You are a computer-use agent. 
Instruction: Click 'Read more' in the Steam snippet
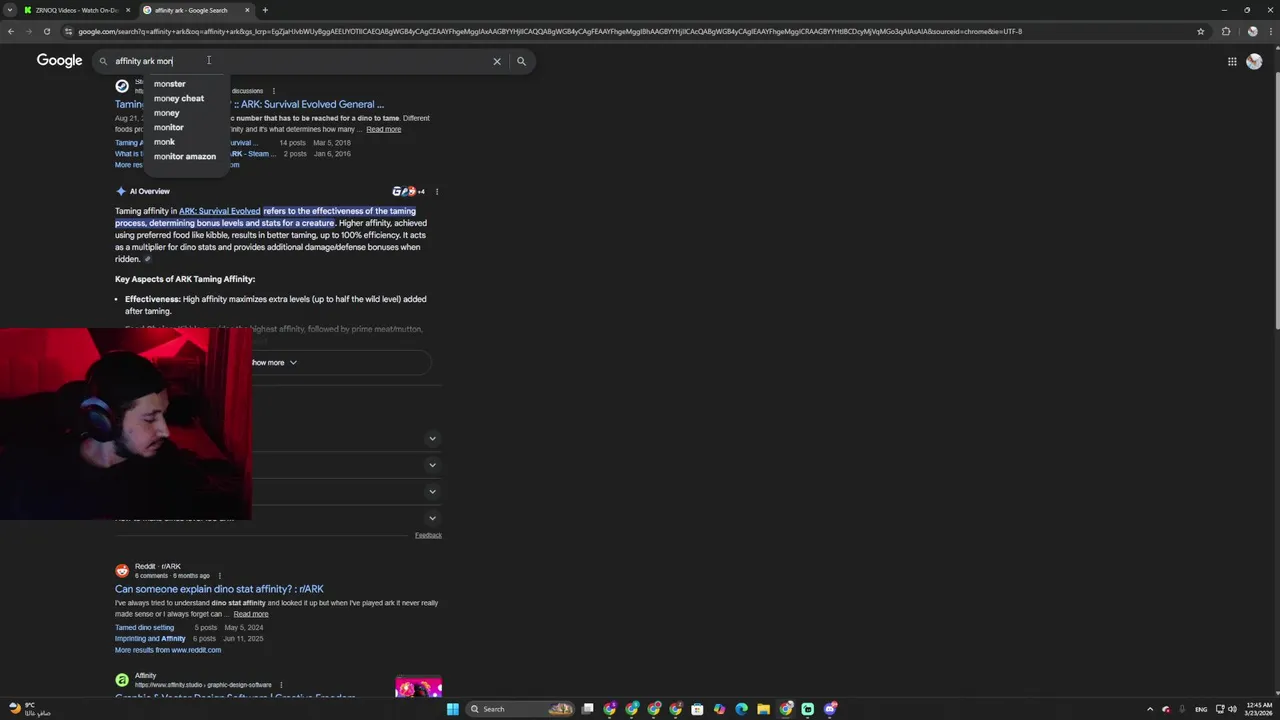click(383, 129)
